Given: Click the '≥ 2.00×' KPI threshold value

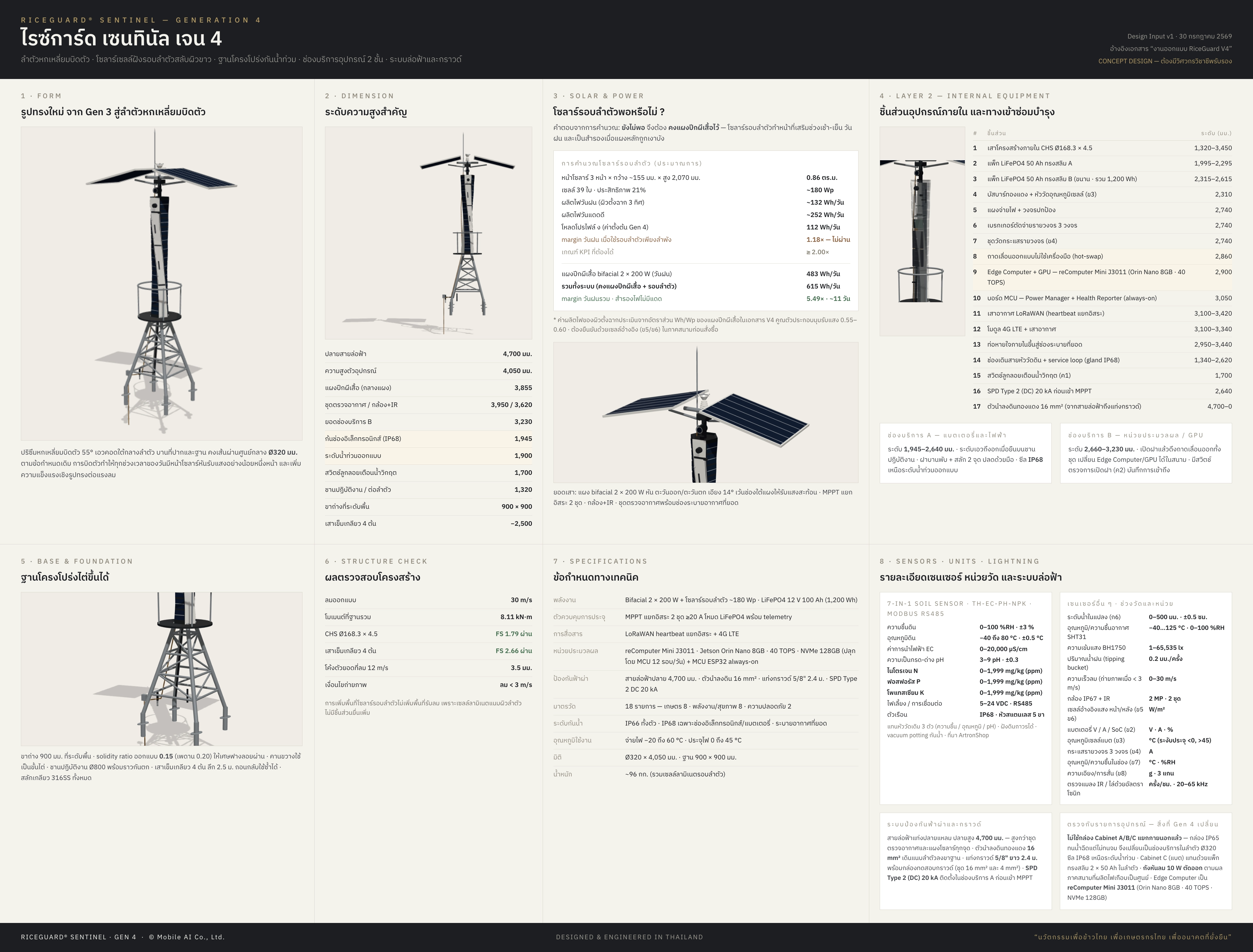Looking at the screenshot, I should [817, 252].
